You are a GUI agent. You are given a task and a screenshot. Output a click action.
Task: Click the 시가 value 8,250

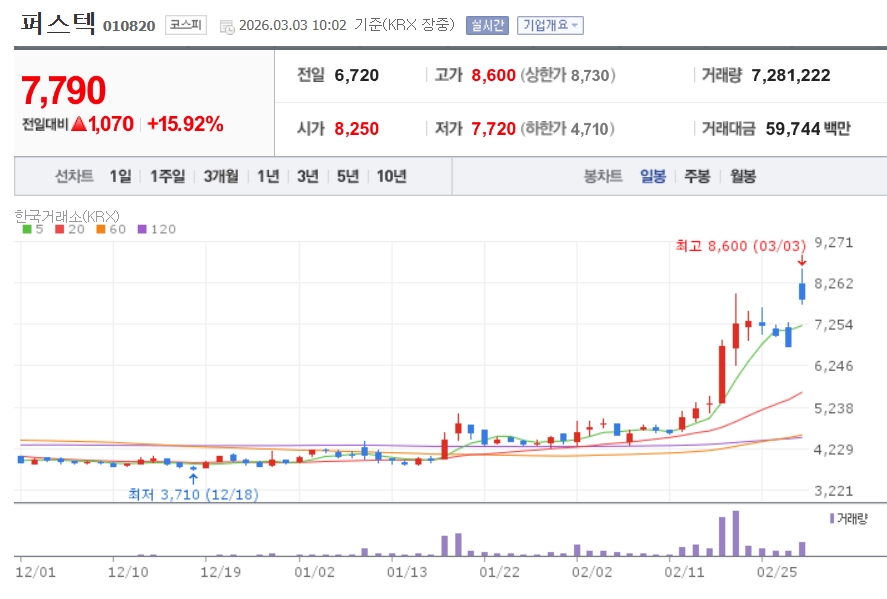click(356, 129)
